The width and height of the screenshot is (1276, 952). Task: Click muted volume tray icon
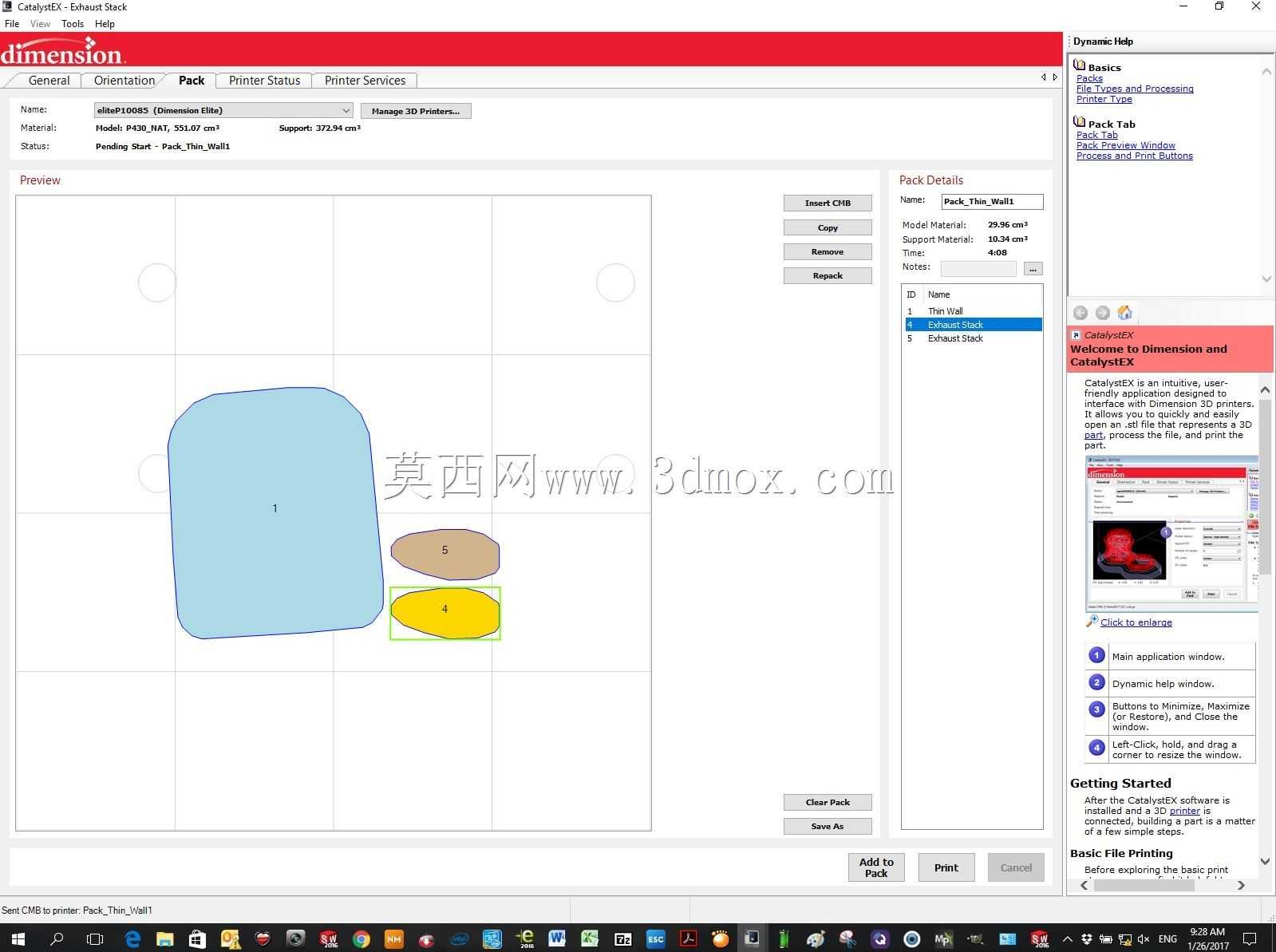[x=1144, y=939]
